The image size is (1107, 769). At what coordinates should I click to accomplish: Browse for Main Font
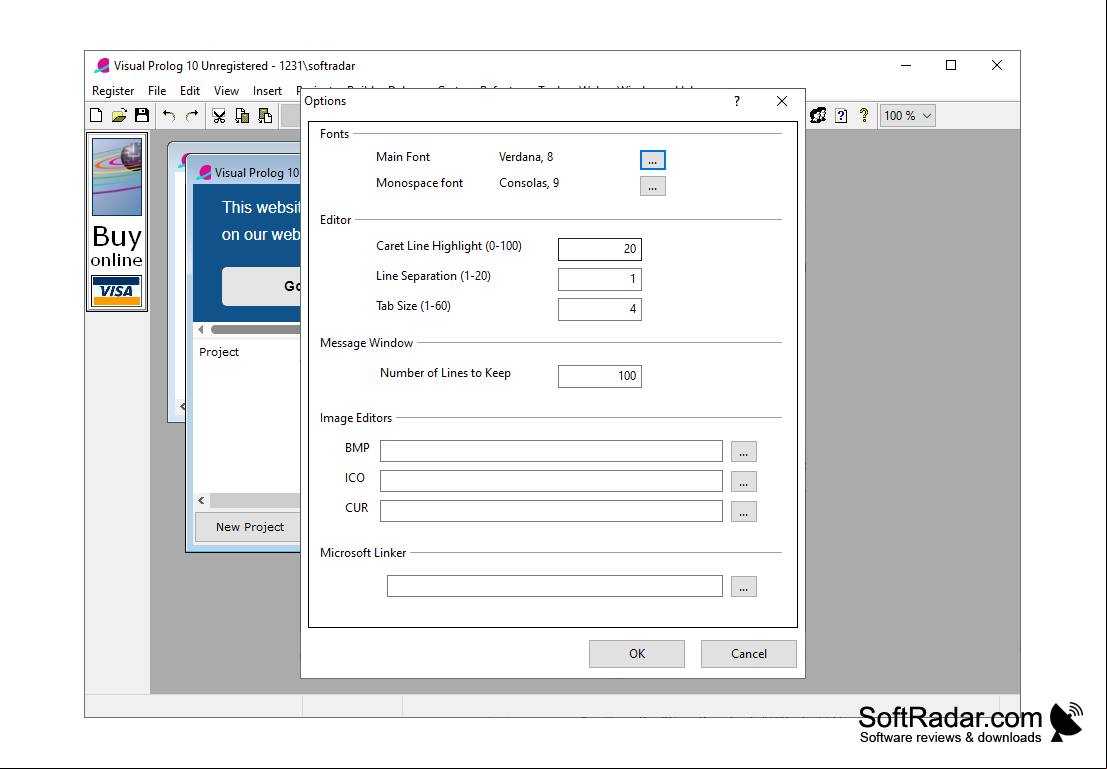(x=652, y=160)
